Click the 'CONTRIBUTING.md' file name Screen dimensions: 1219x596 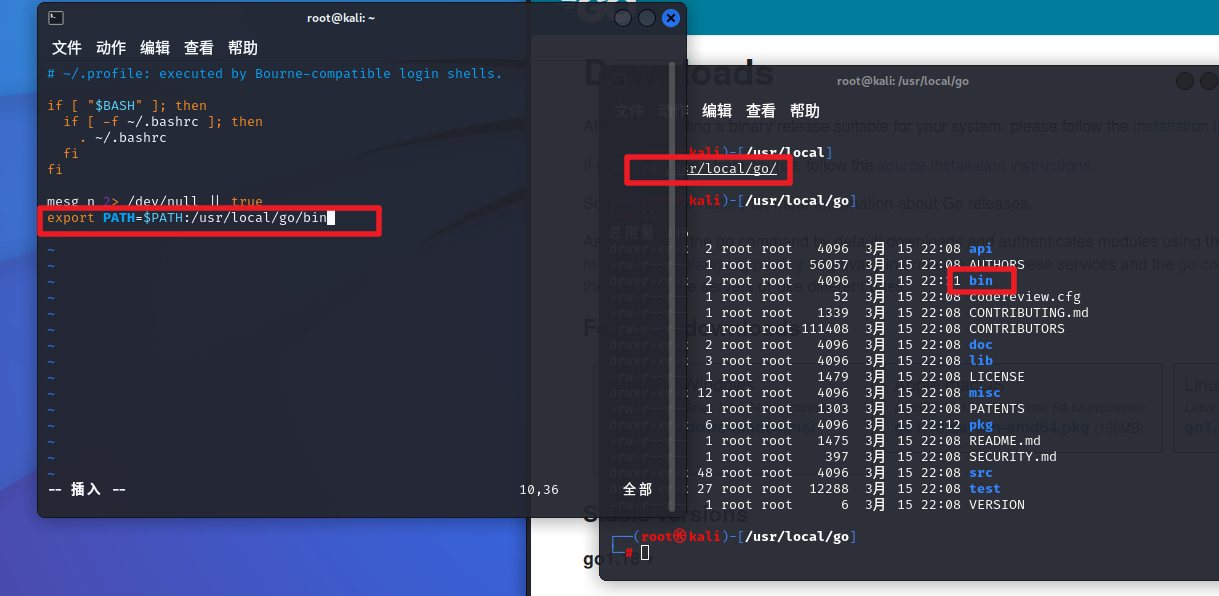point(1029,312)
